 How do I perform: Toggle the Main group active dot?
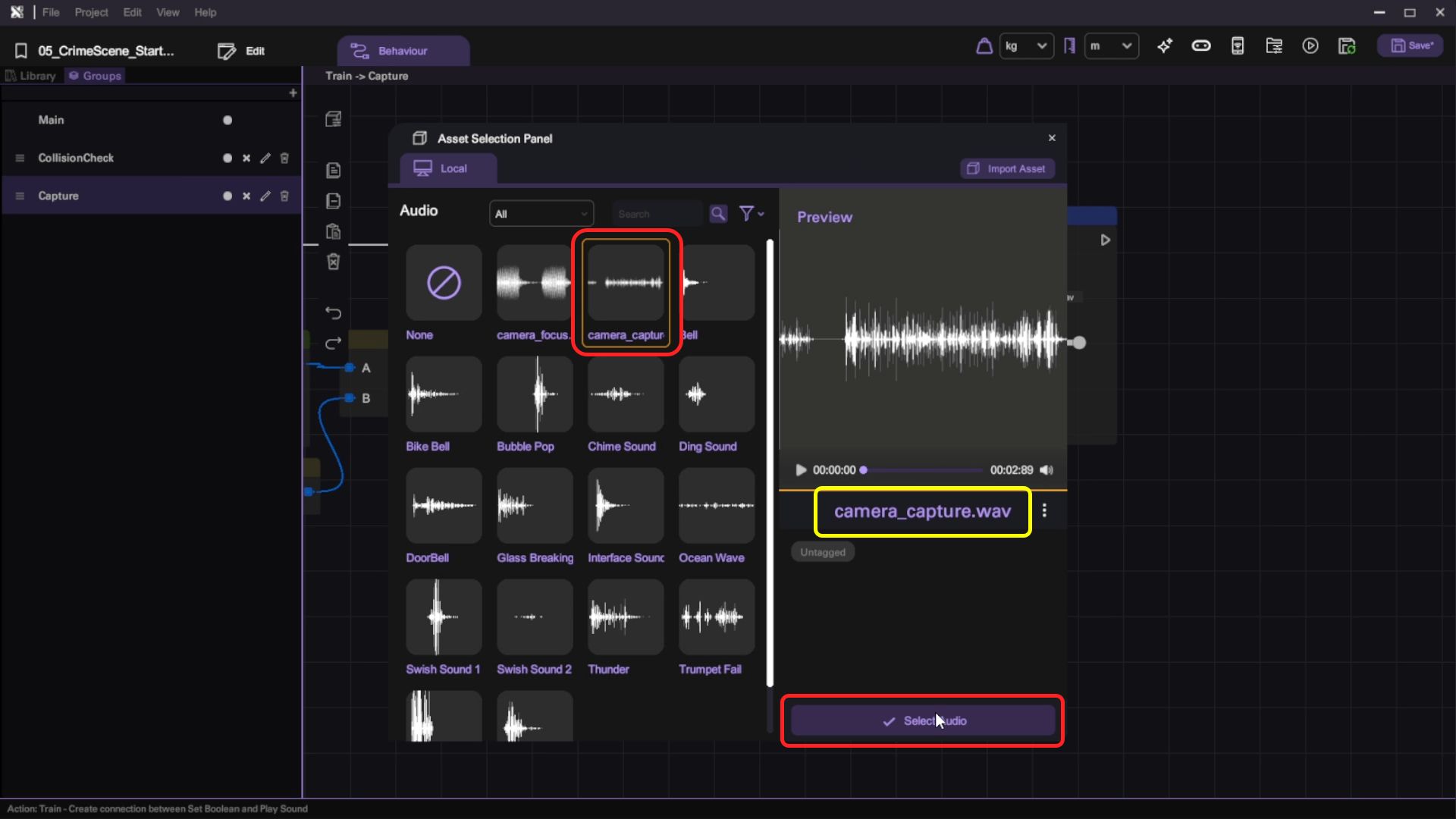click(x=227, y=120)
